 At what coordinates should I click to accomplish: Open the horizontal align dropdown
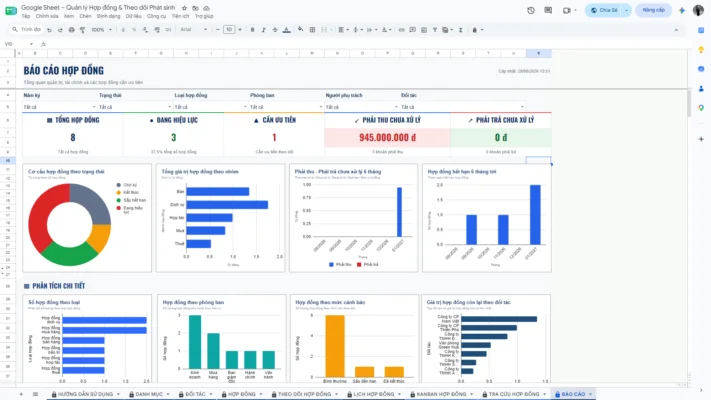pos(343,30)
